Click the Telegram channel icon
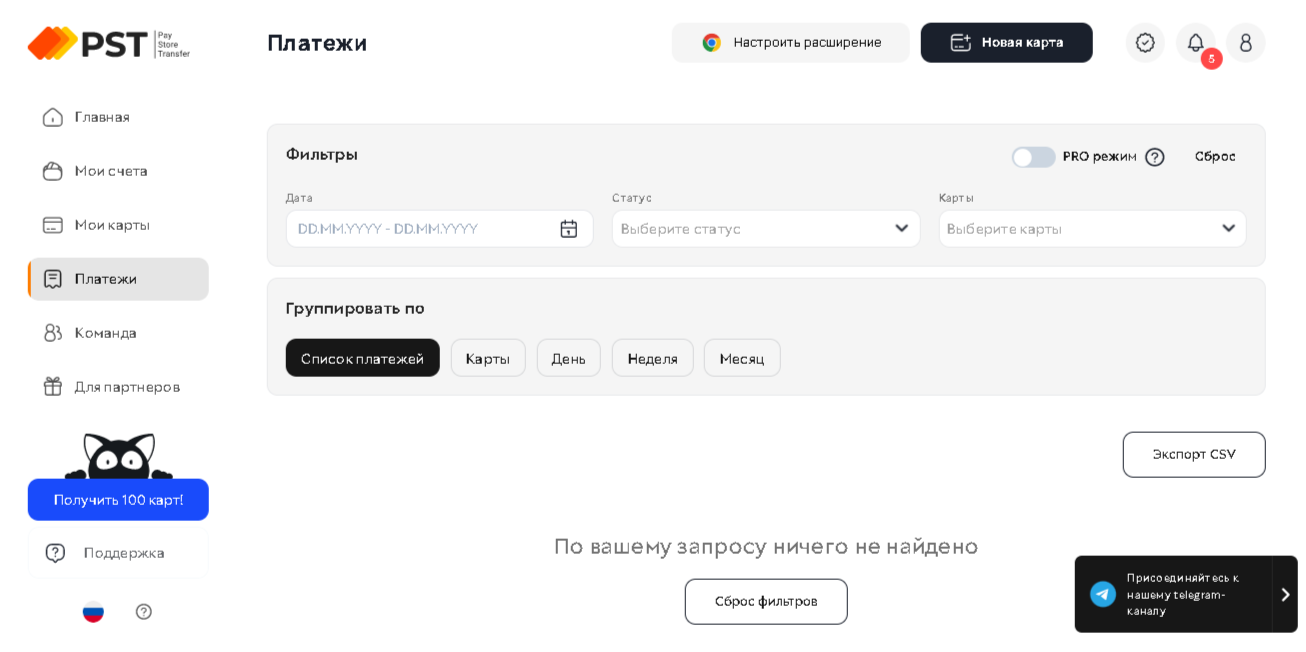Viewport: 1306px width, 652px height. [x=1103, y=594]
